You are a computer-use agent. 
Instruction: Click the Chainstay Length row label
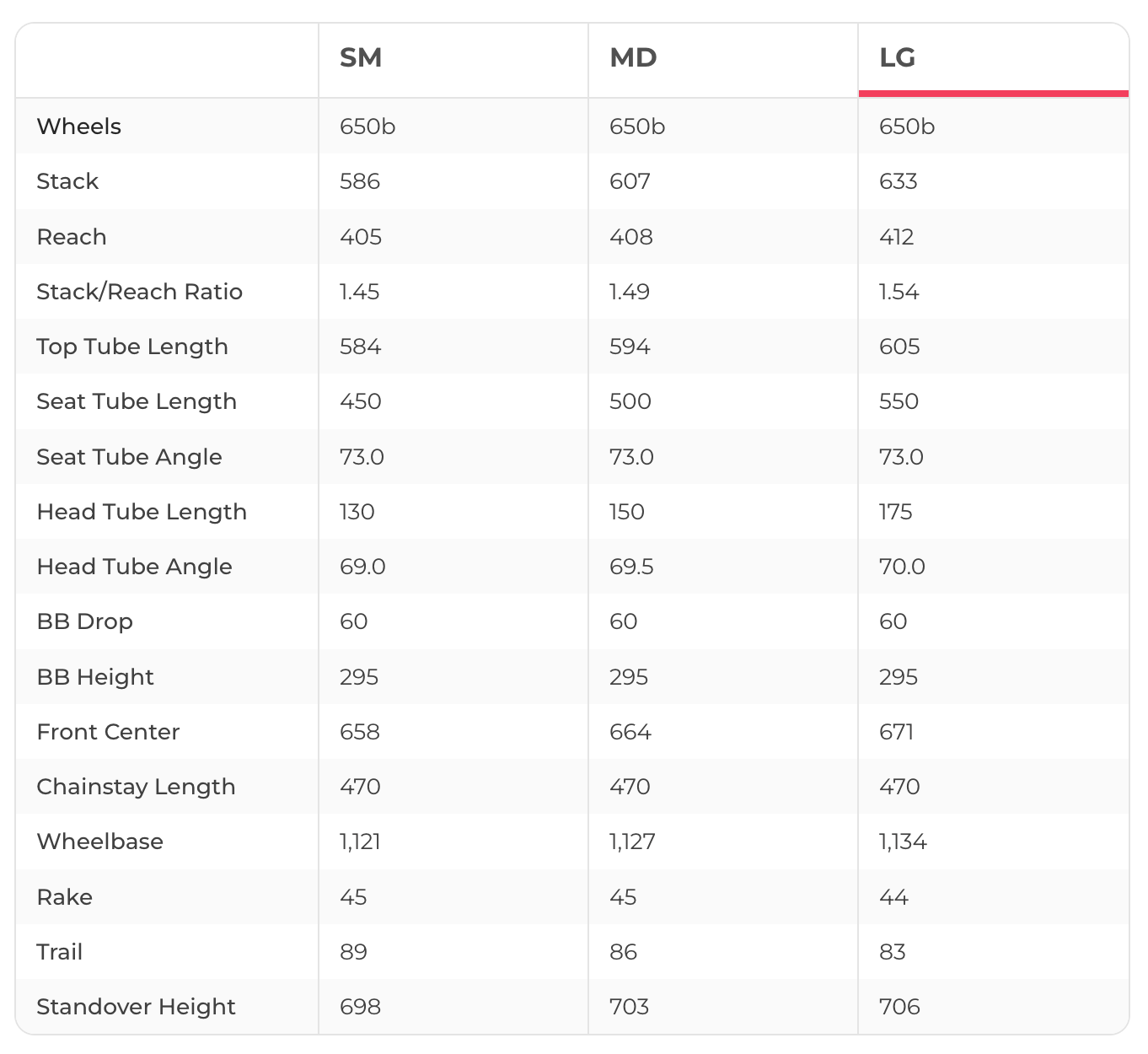pos(136,787)
